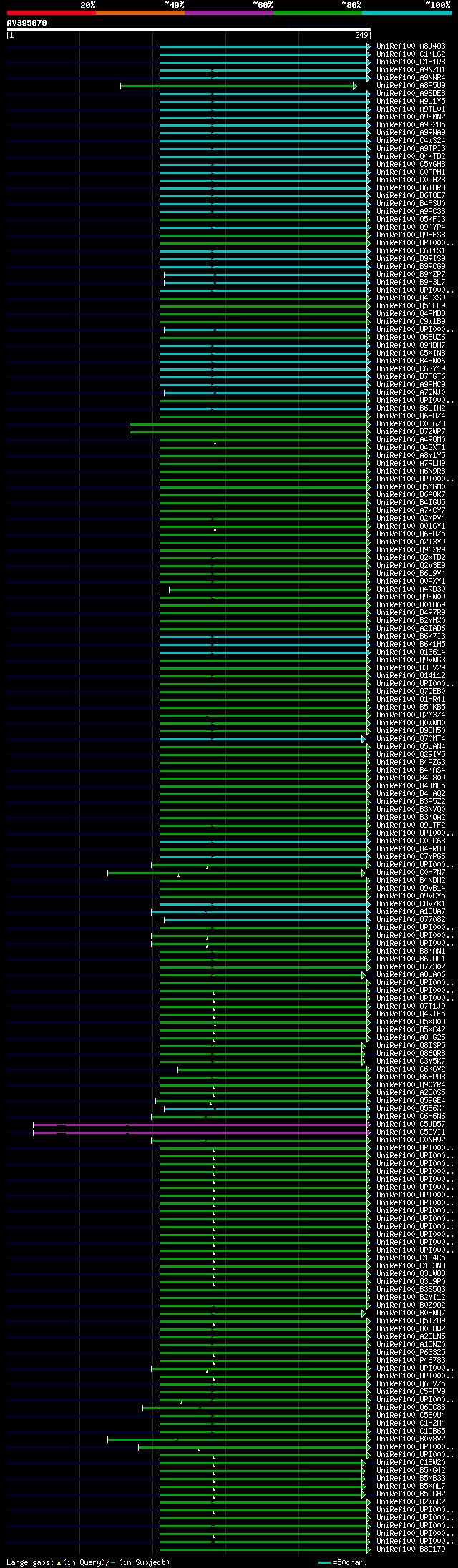Open hit UniRef100_A9NNR4
Image resolution: width=458 pixels, height=1568 pixels.
click(x=411, y=77)
